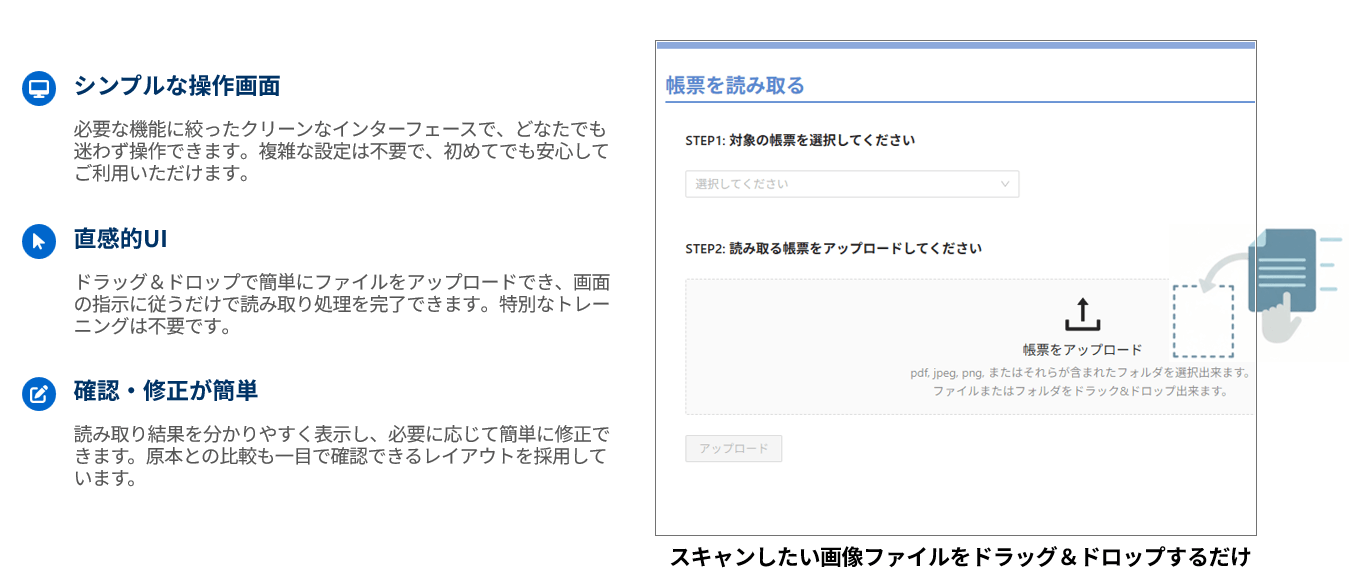The width and height of the screenshot is (1352, 588).
Task: Click the pdf, jpeg, png supported formats hint text
Action: [1080, 373]
